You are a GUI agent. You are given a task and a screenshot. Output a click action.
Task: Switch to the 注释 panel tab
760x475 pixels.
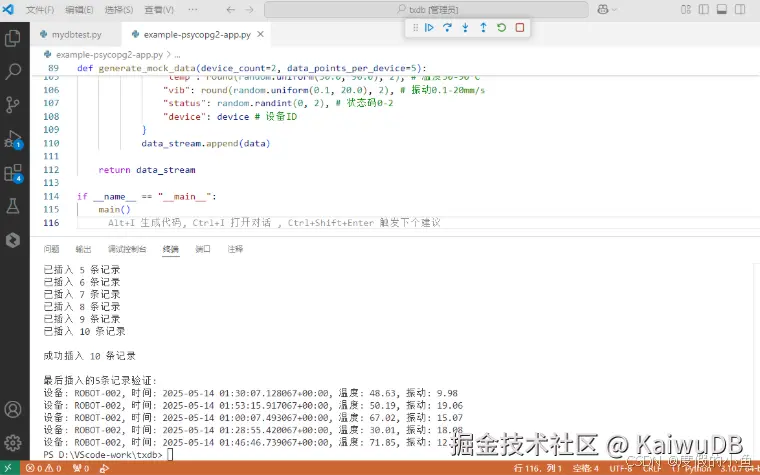pos(235,249)
